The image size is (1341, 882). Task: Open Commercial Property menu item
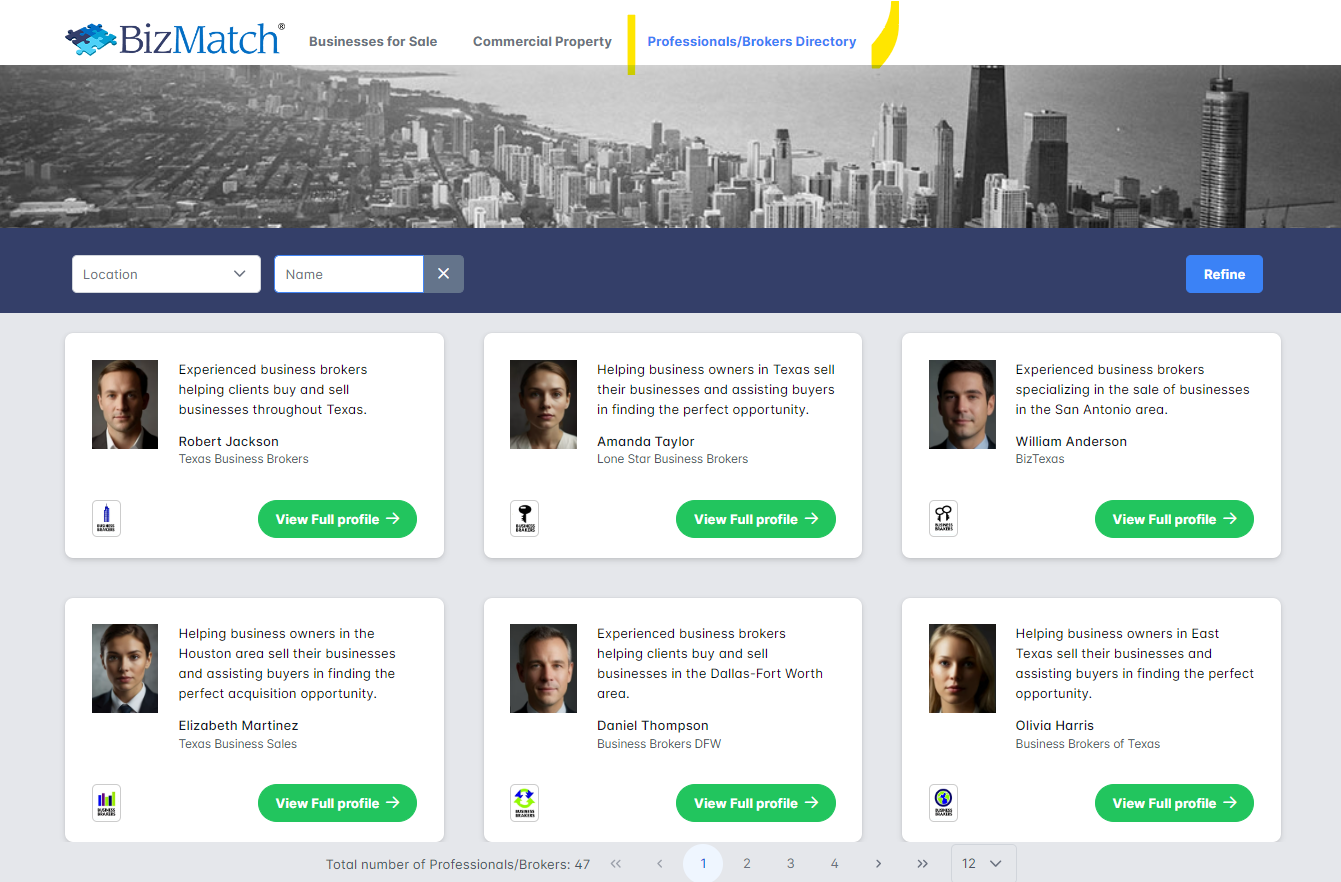click(542, 42)
